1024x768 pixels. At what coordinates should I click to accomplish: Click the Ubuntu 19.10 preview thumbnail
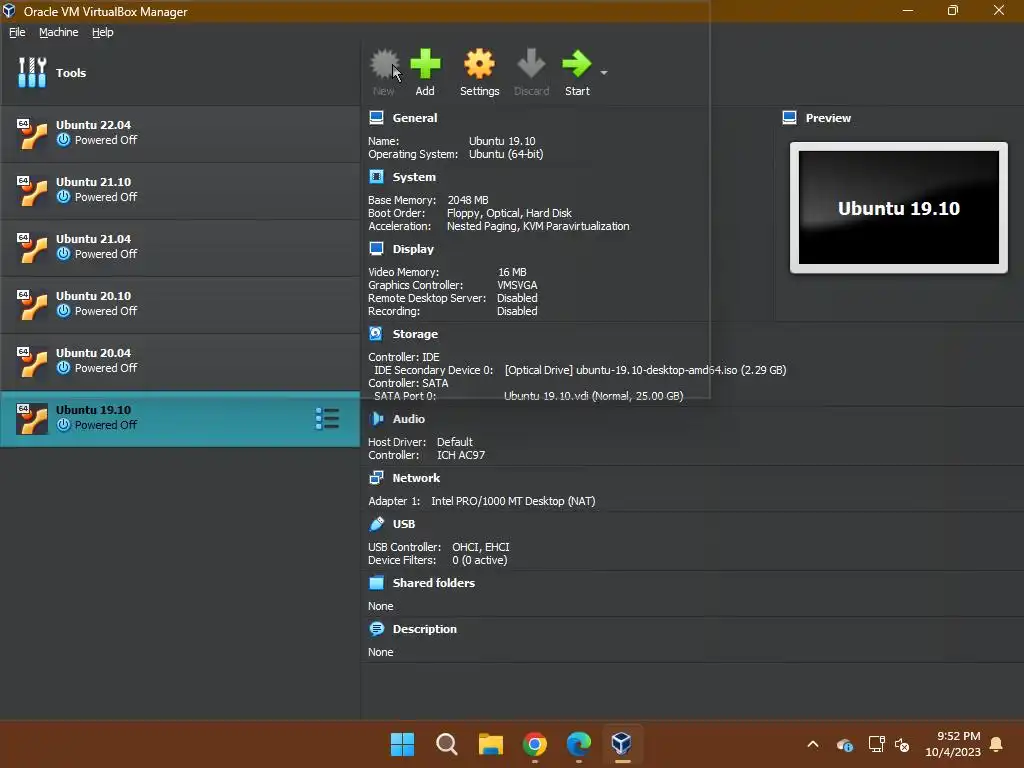click(x=899, y=208)
